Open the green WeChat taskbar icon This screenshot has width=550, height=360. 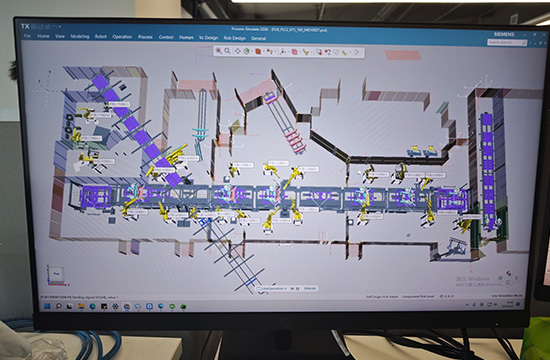[x=172, y=306]
